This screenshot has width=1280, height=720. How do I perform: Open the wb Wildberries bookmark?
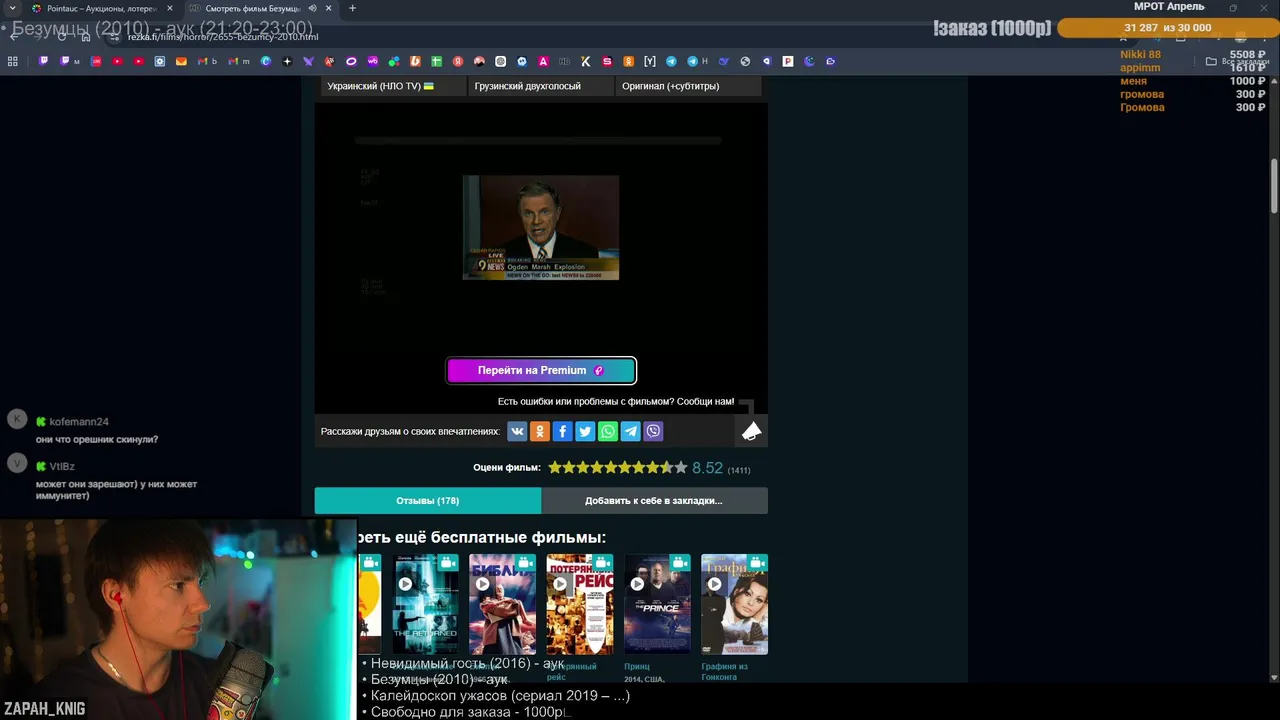click(373, 61)
